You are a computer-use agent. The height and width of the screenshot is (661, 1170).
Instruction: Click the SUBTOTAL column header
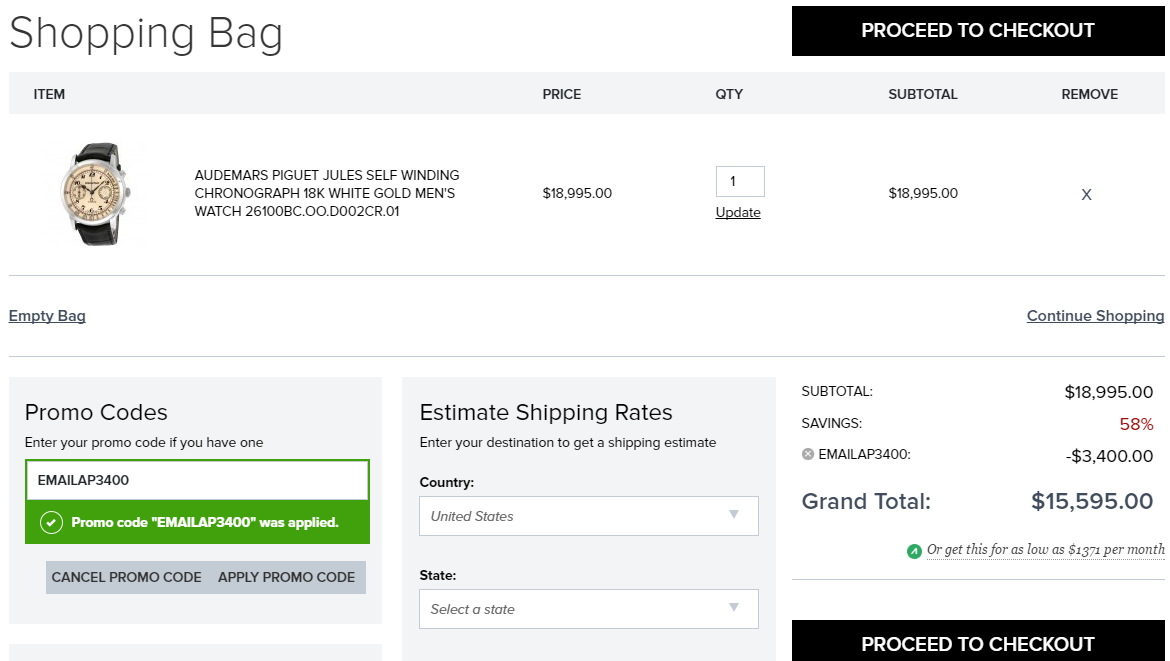click(922, 95)
